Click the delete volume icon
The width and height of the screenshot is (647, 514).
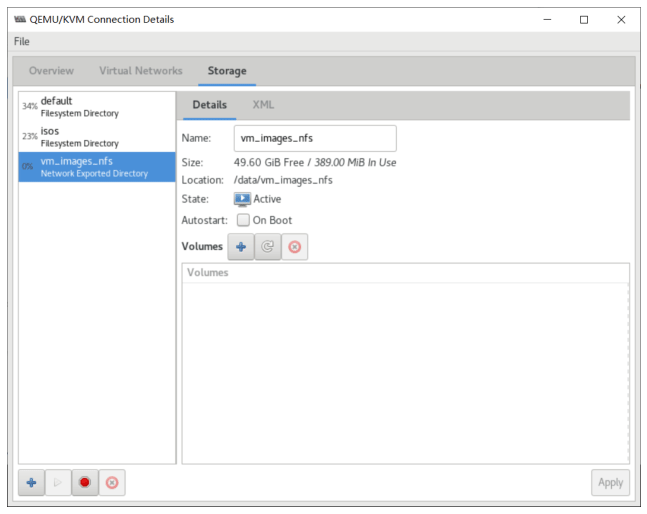tap(295, 247)
